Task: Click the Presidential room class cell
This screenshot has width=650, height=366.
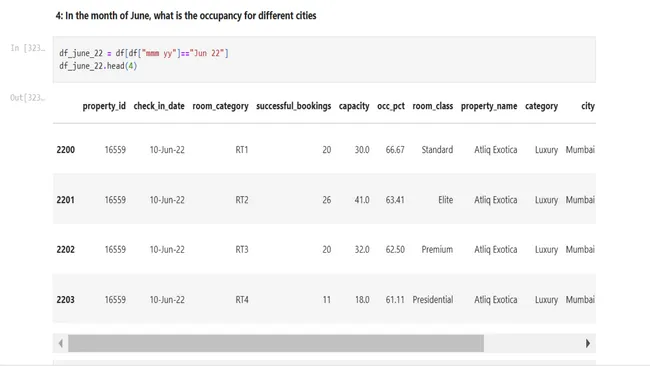Action: (432, 299)
